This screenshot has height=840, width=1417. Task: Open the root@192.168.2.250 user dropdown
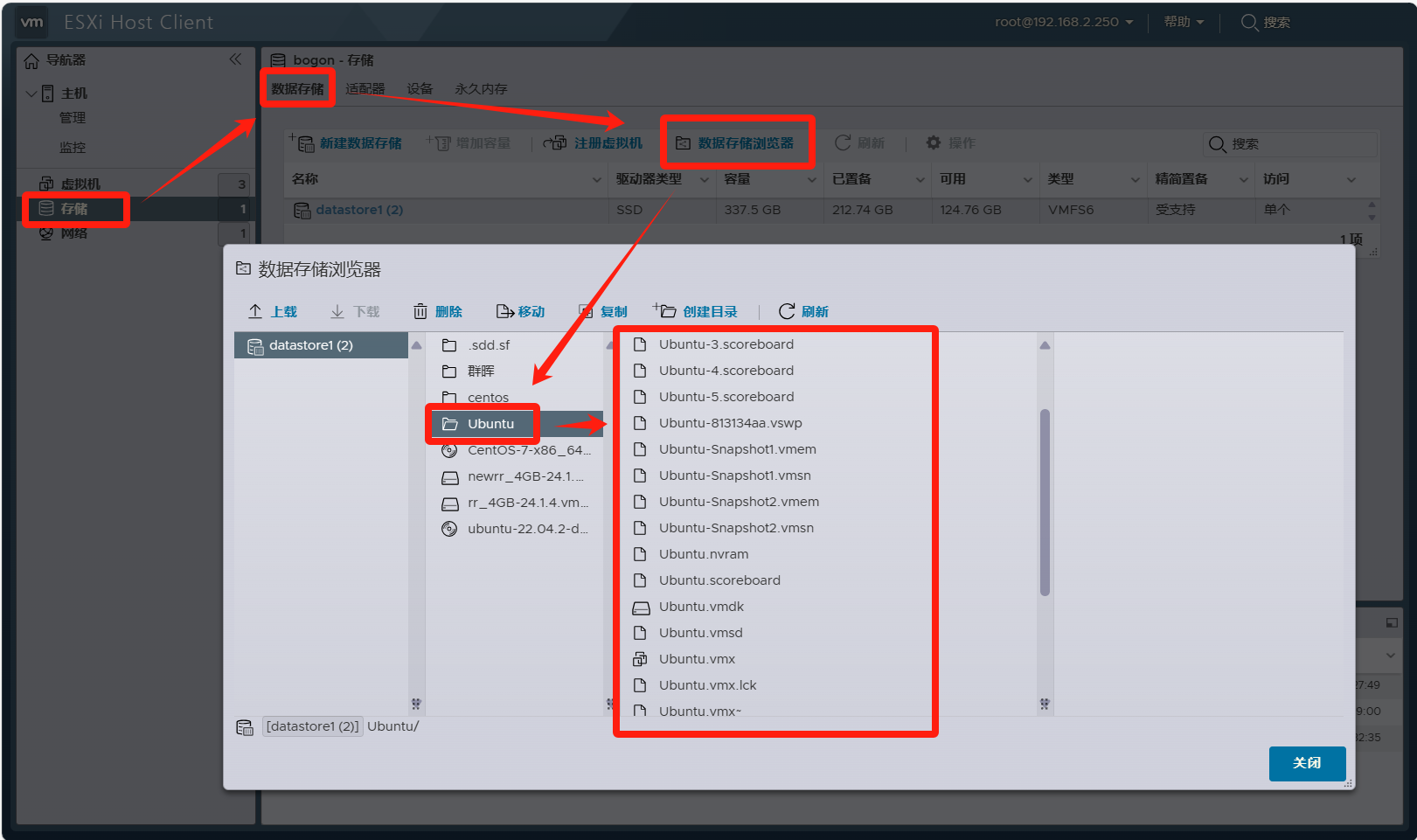1063,22
